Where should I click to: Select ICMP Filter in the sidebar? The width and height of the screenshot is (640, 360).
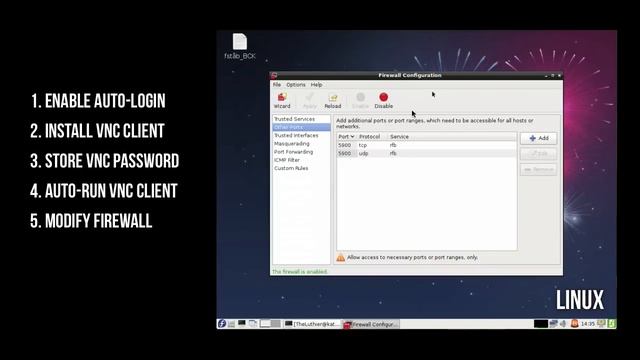(x=301, y=160)
